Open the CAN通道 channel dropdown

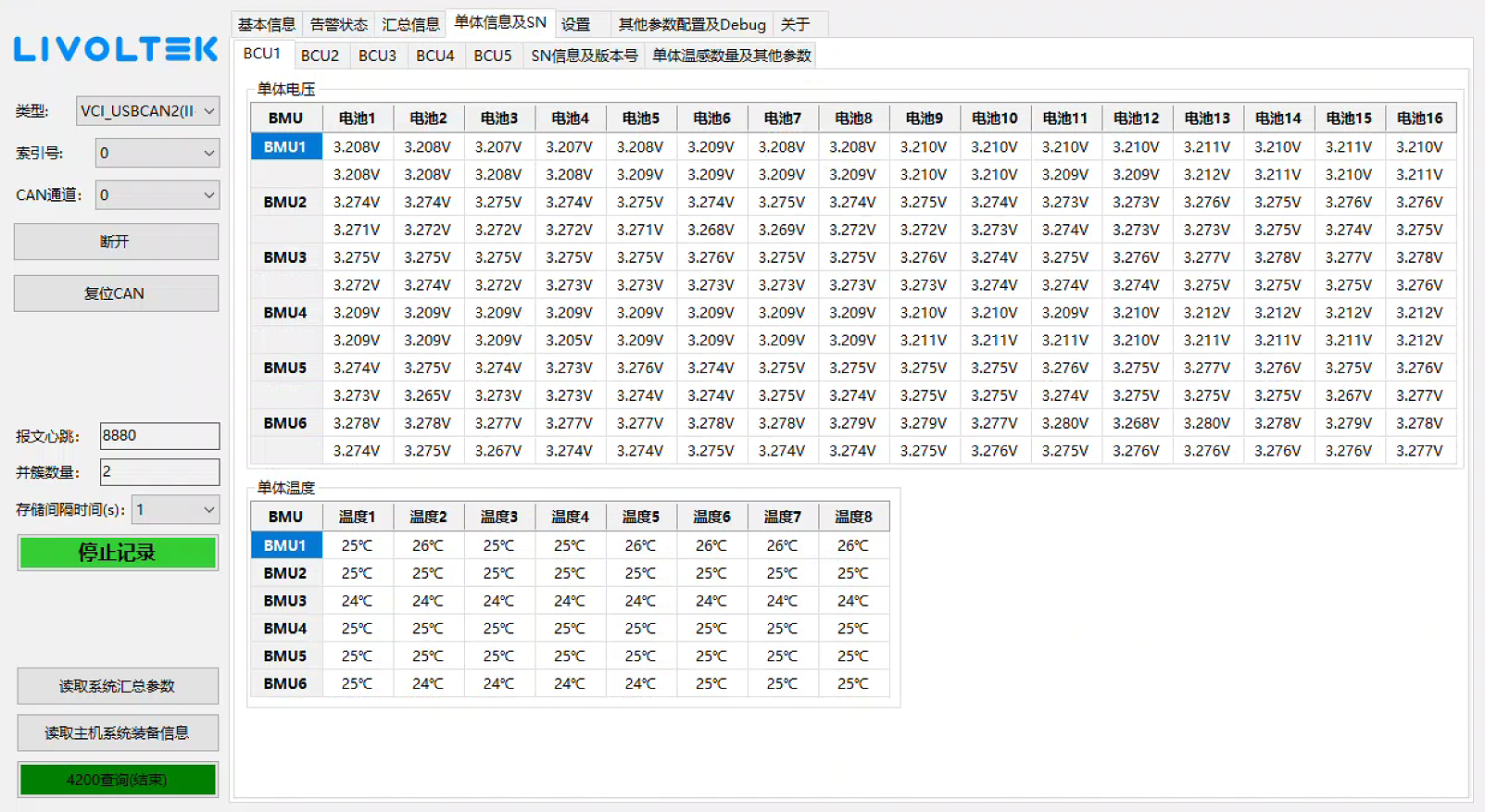(157, 195)
